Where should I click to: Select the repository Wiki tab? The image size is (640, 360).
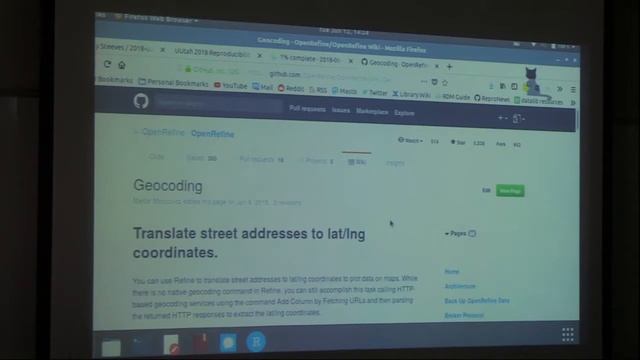(357, 162)
